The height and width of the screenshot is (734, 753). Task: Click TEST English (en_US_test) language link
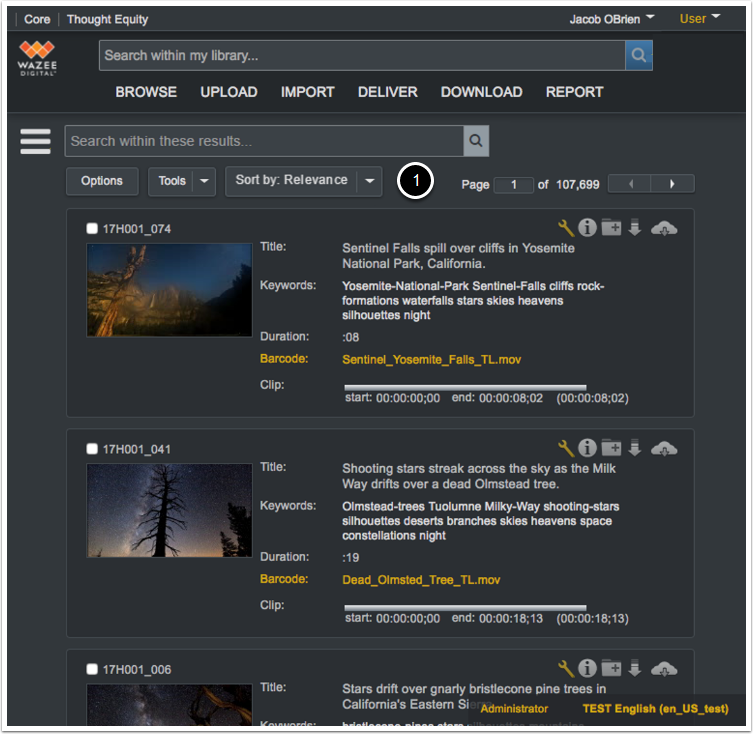(x=655, y=709)
